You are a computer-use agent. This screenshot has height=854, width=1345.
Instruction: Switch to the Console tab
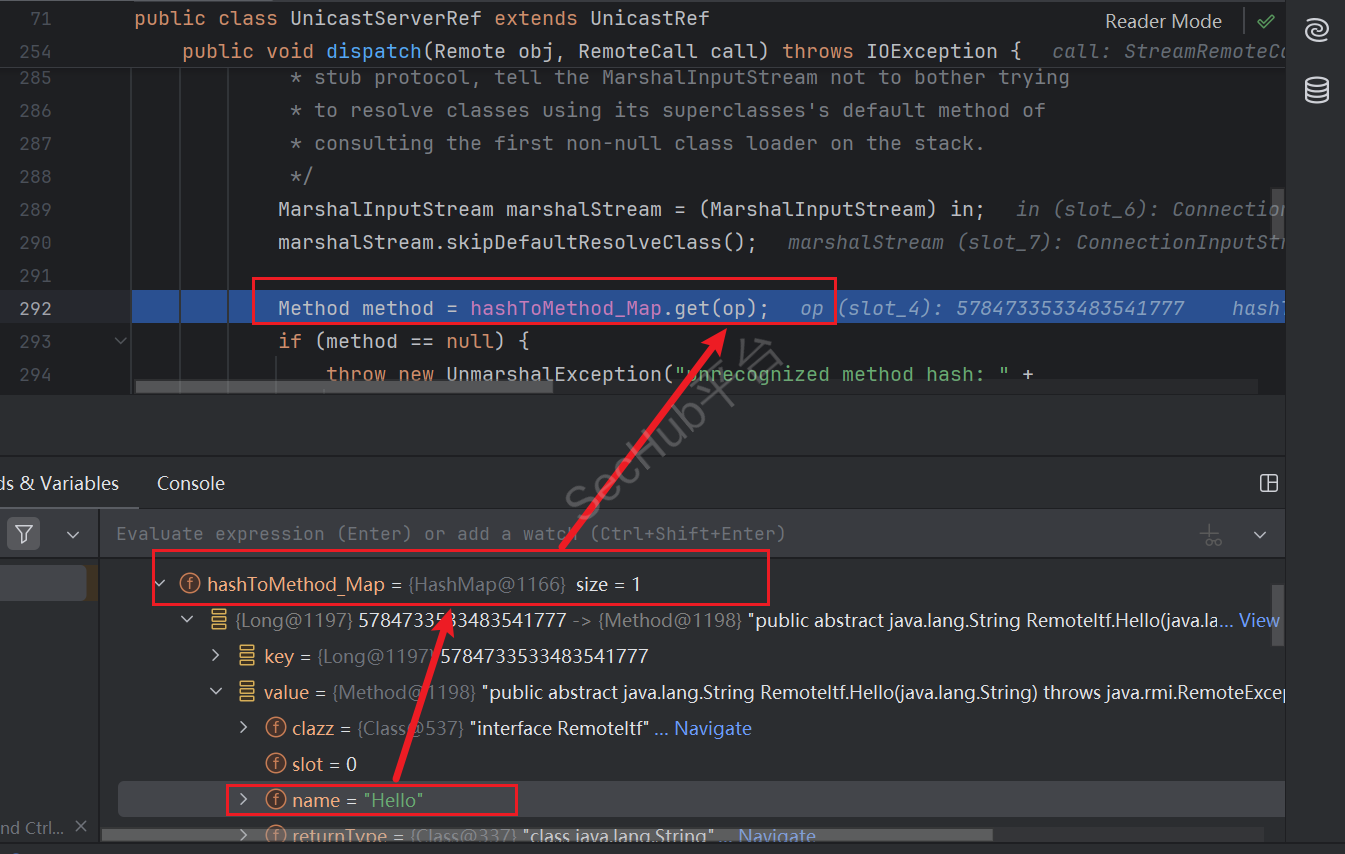(x=190, y=484)
